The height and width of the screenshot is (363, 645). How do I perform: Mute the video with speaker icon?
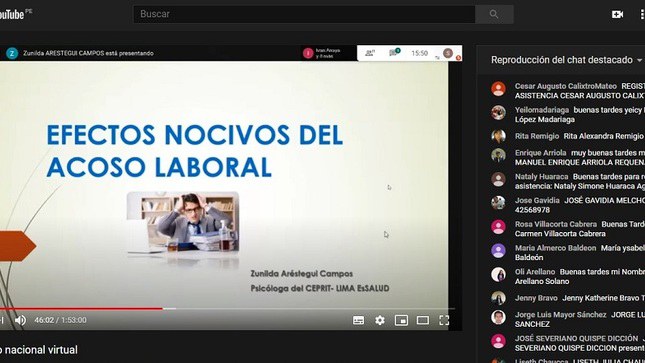point(20,320)
